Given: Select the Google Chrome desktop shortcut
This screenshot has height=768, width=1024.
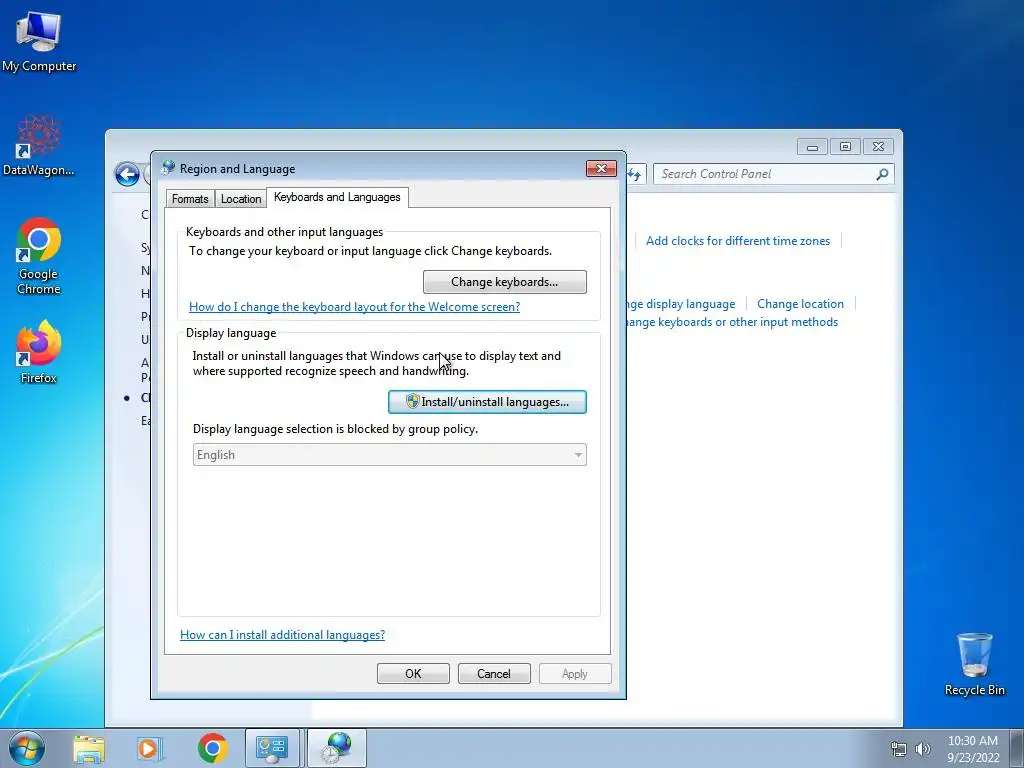Looking at the screenshot, I should point(39,256).
